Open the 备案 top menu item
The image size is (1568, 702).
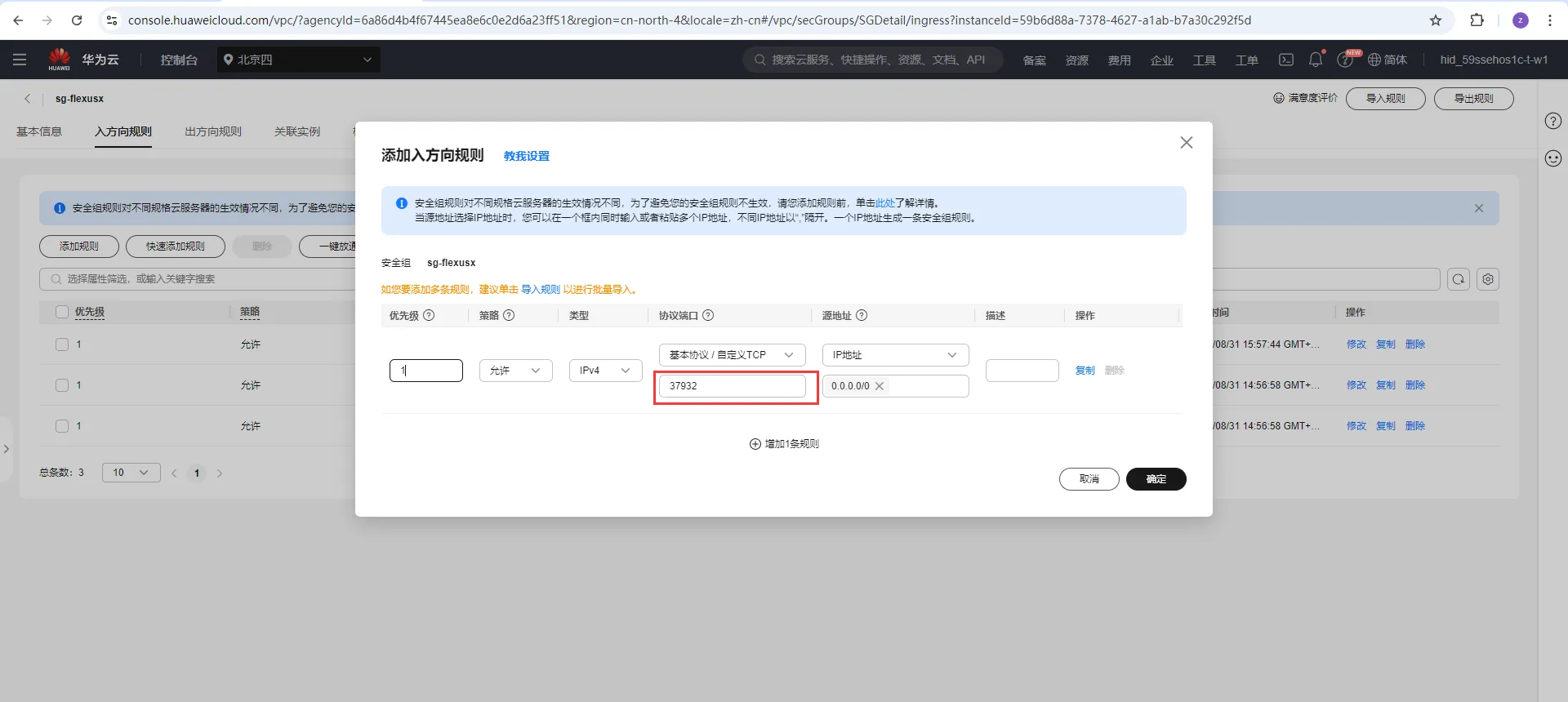(x=1035, y=60)
